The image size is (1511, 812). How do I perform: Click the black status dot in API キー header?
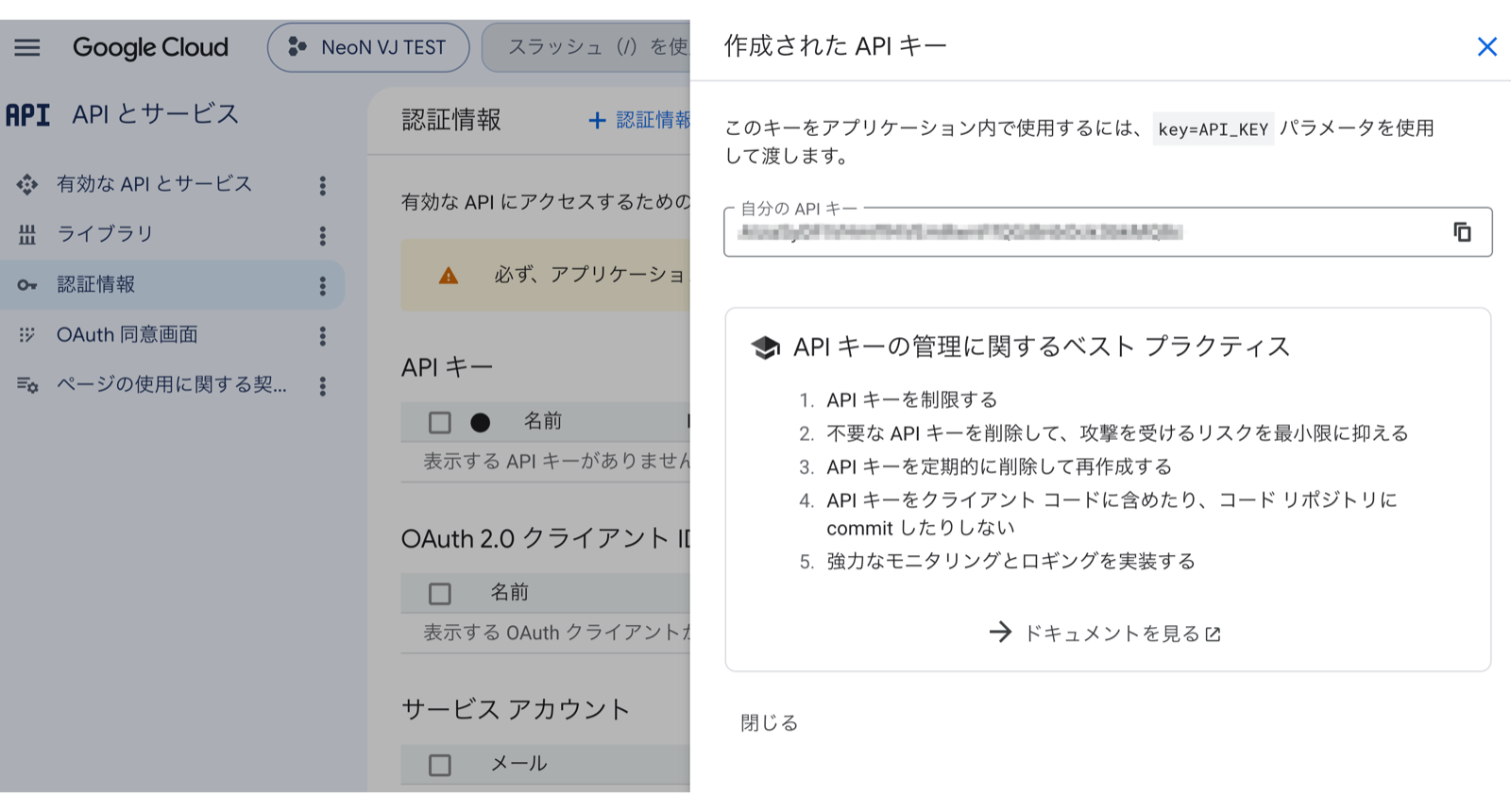480,422
